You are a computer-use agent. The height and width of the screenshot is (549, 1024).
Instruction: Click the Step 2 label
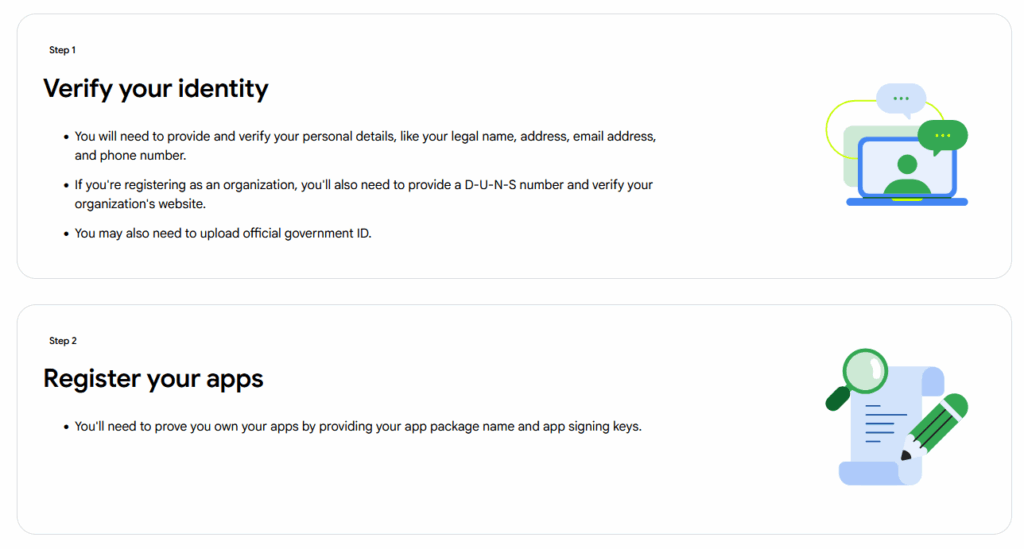[x=63, y=341]
